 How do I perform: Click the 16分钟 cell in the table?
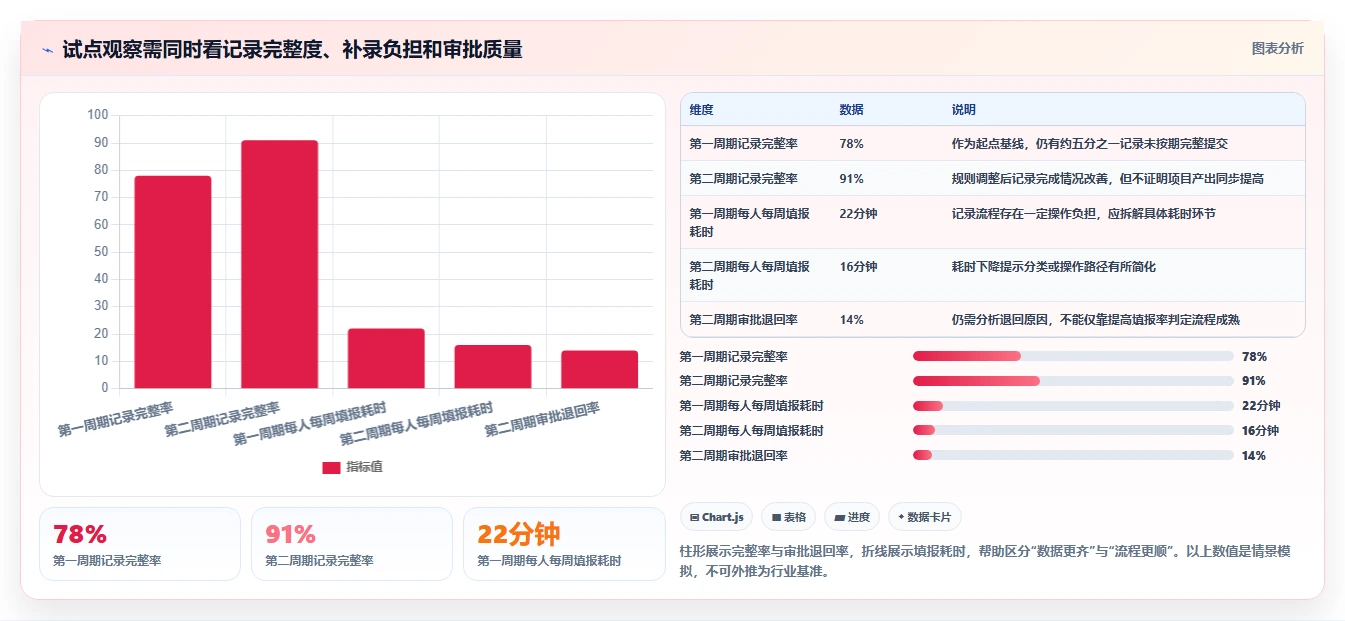[x=858, y=266]
